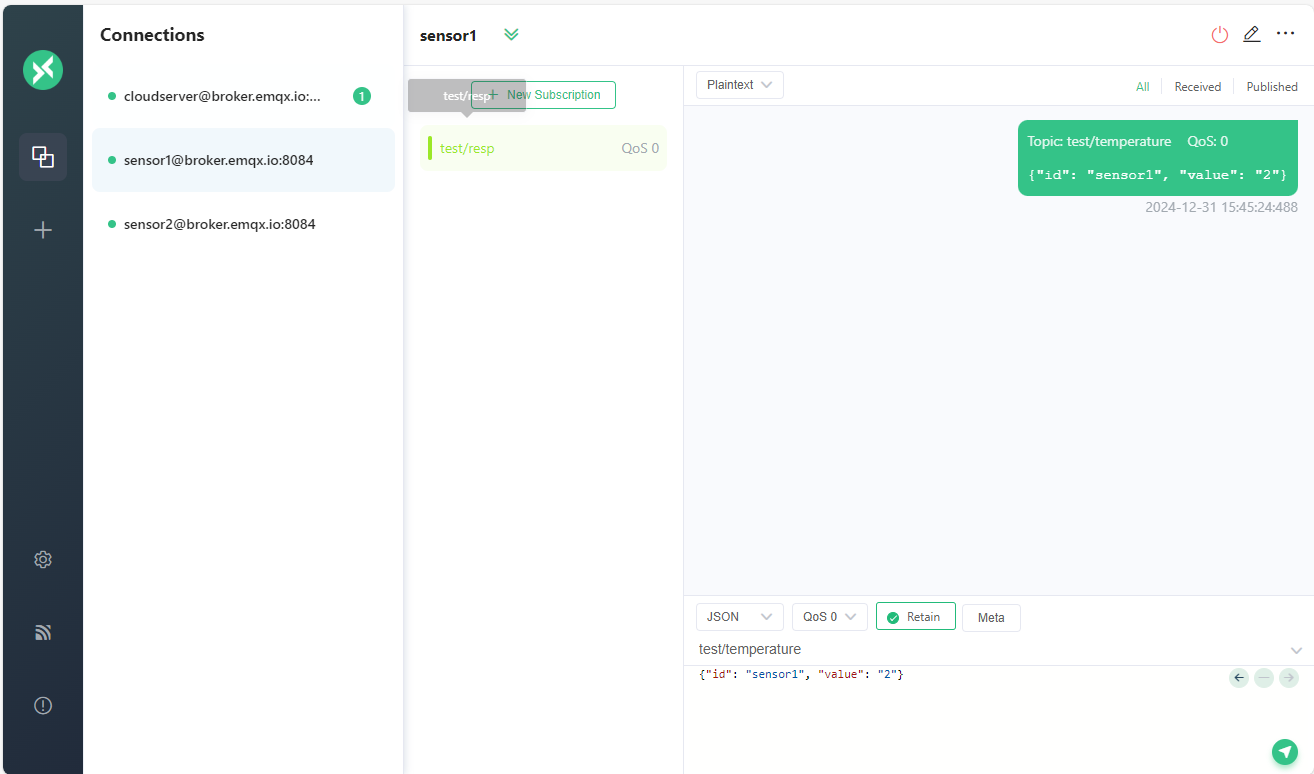
Task: Open the Meta properties button
Action: tap(991, 617)
